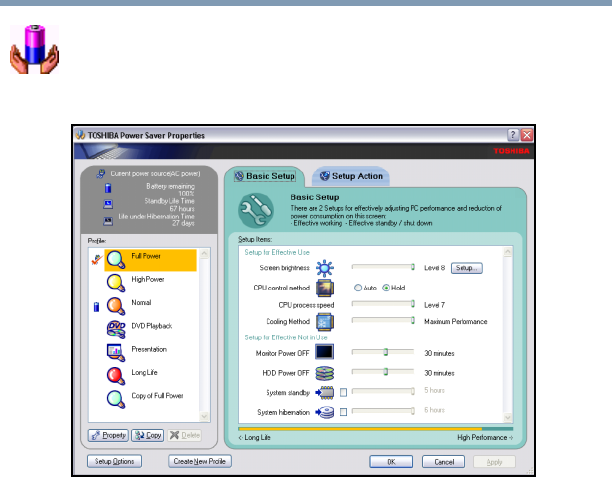Open profile Property button
This screenshot has height=477, width=612.
click(x=109, y=435)
